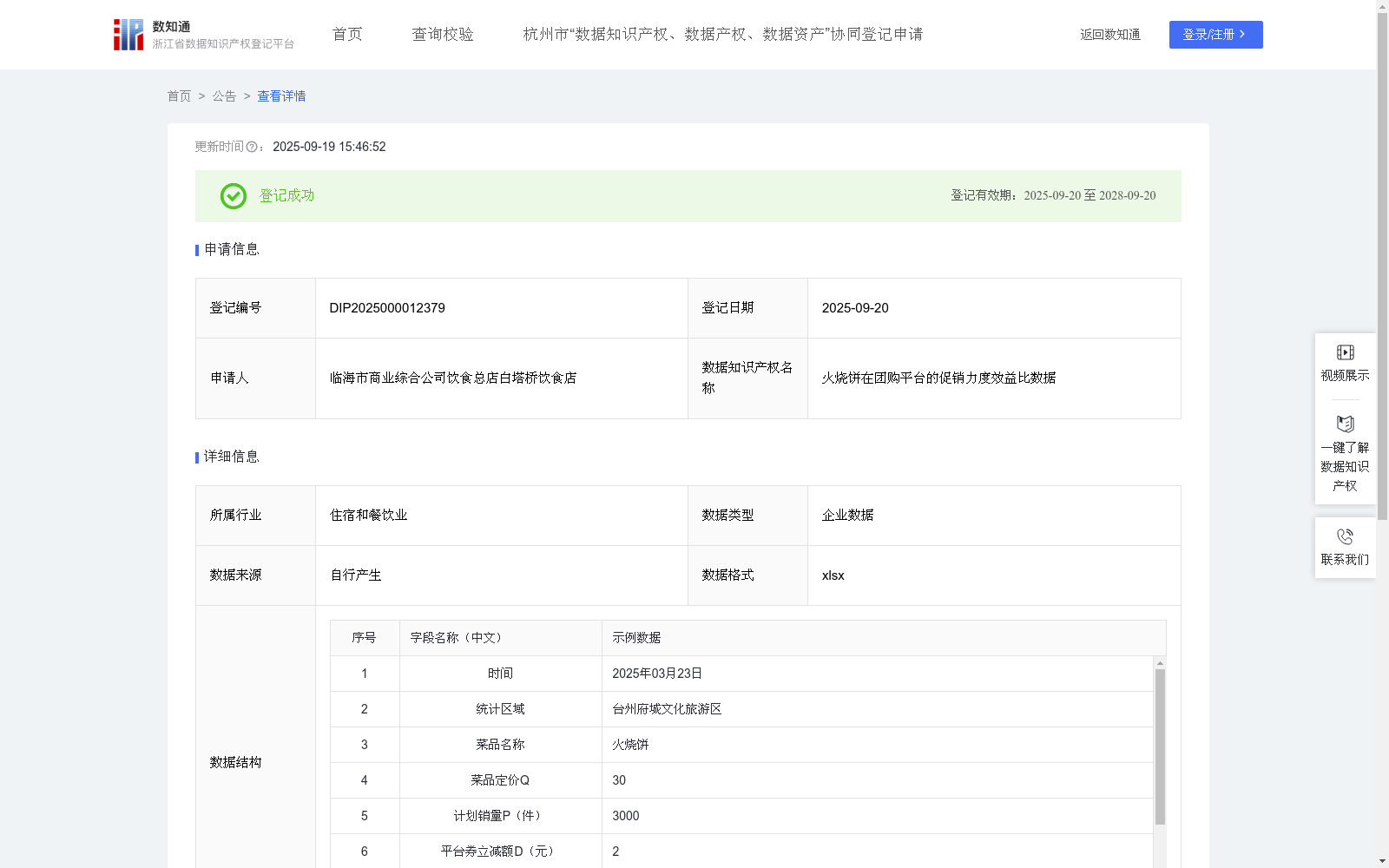This screenshot has height=868, width=1389.
Task: Click the data table scrollbar thumb
Action: pyautogui.click(x=1160, y=746)
